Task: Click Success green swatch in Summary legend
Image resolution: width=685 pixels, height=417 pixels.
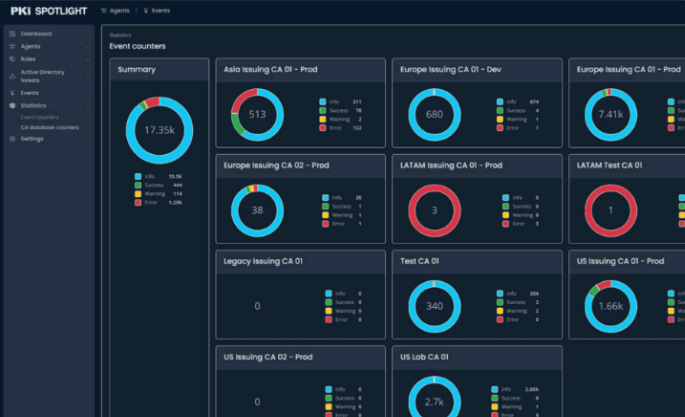Action: pos(138,185)
